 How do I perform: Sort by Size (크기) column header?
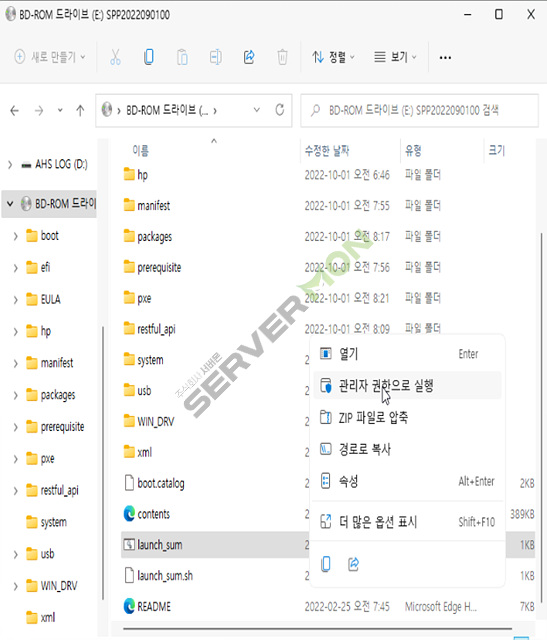(x=496, y=151)
